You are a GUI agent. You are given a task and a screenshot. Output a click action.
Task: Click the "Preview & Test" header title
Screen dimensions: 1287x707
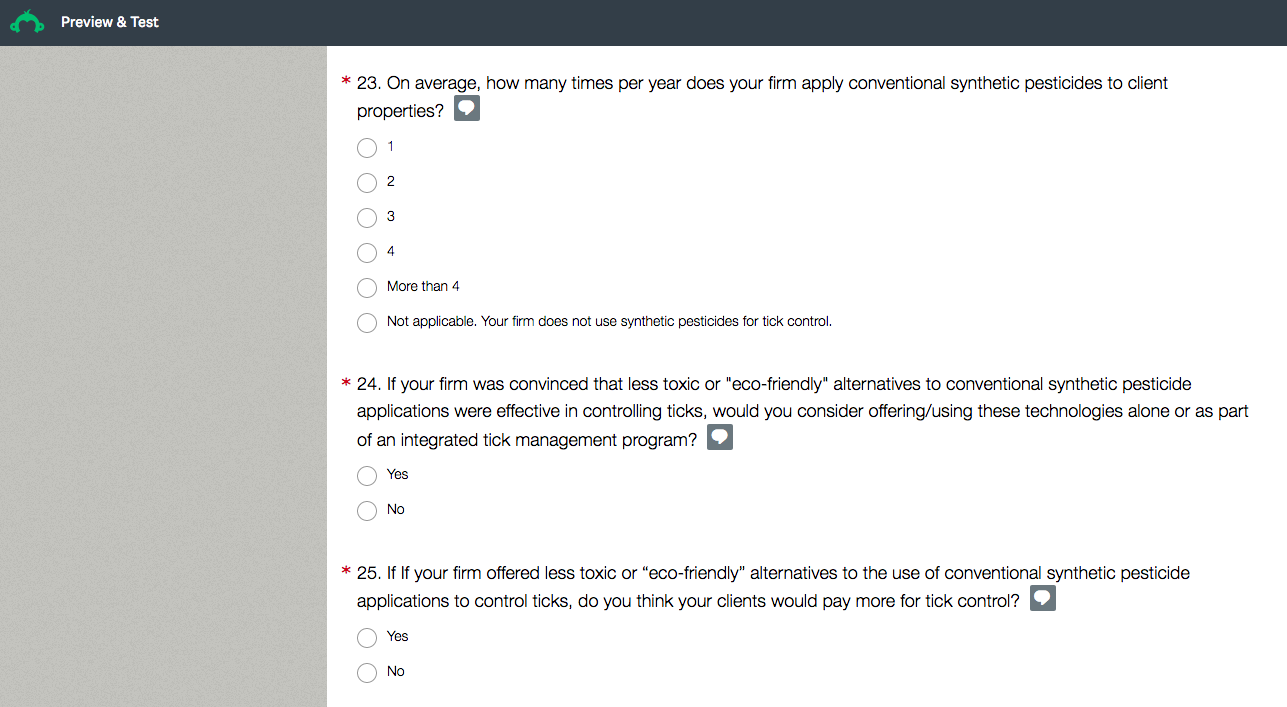110,22
